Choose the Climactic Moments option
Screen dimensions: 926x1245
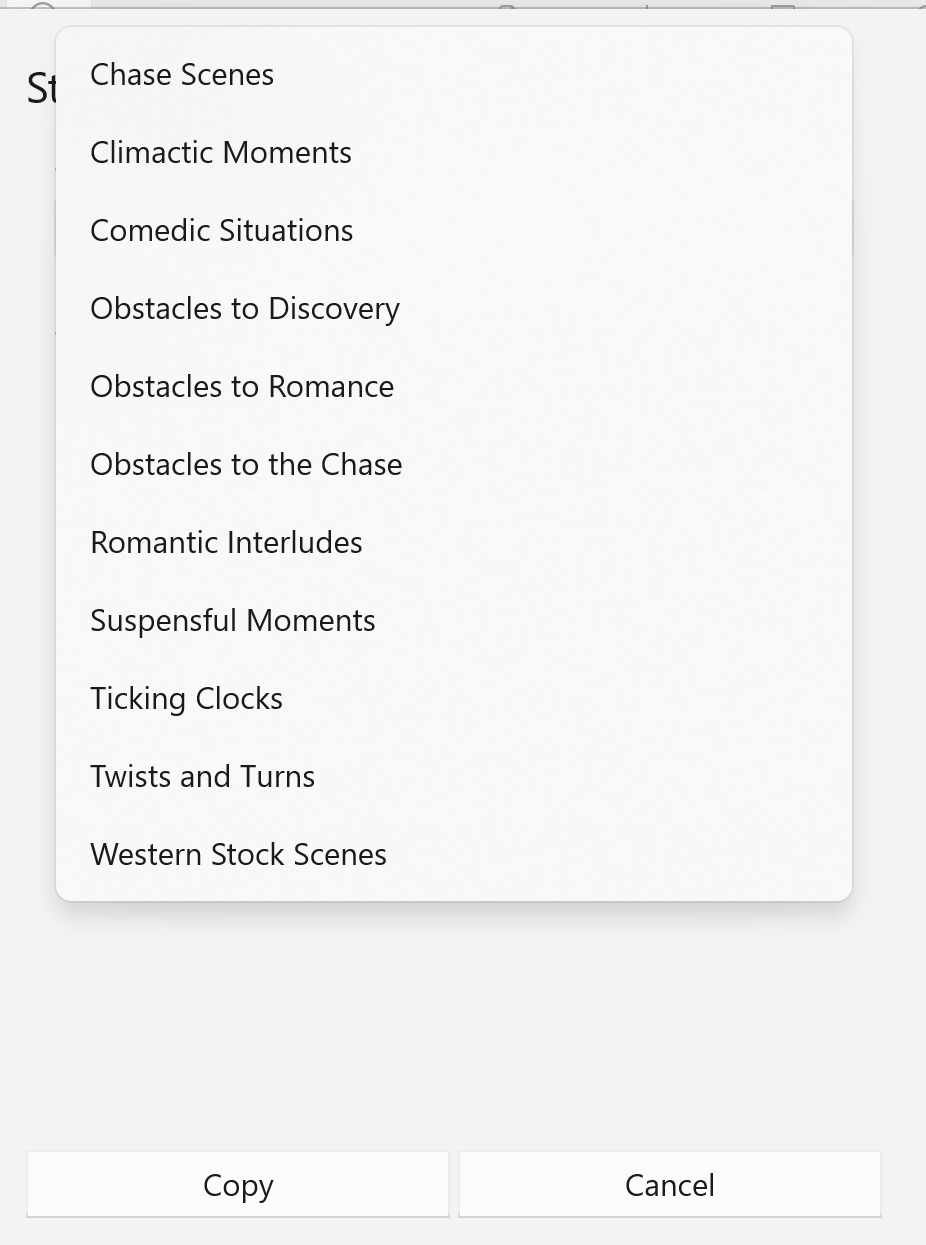221,153
